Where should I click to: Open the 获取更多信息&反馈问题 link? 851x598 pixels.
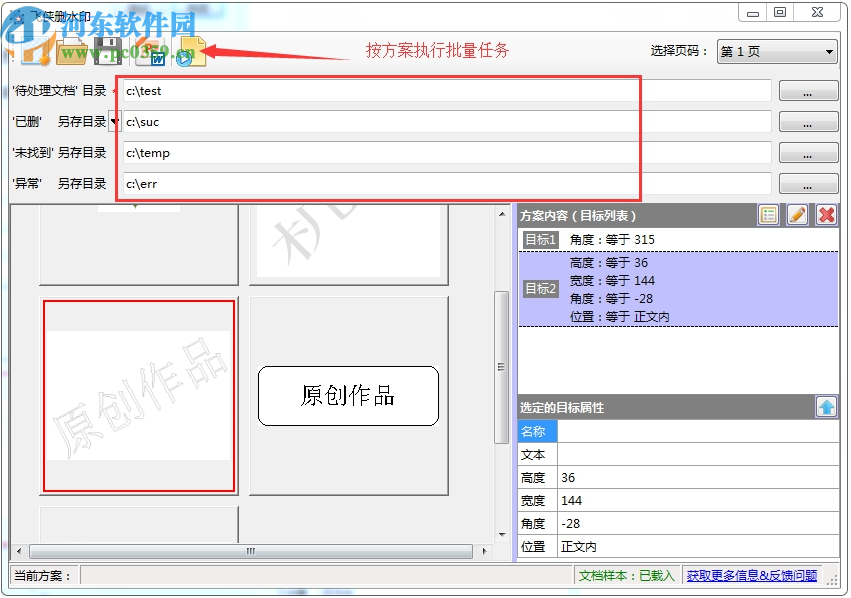[x=752, y=575]
